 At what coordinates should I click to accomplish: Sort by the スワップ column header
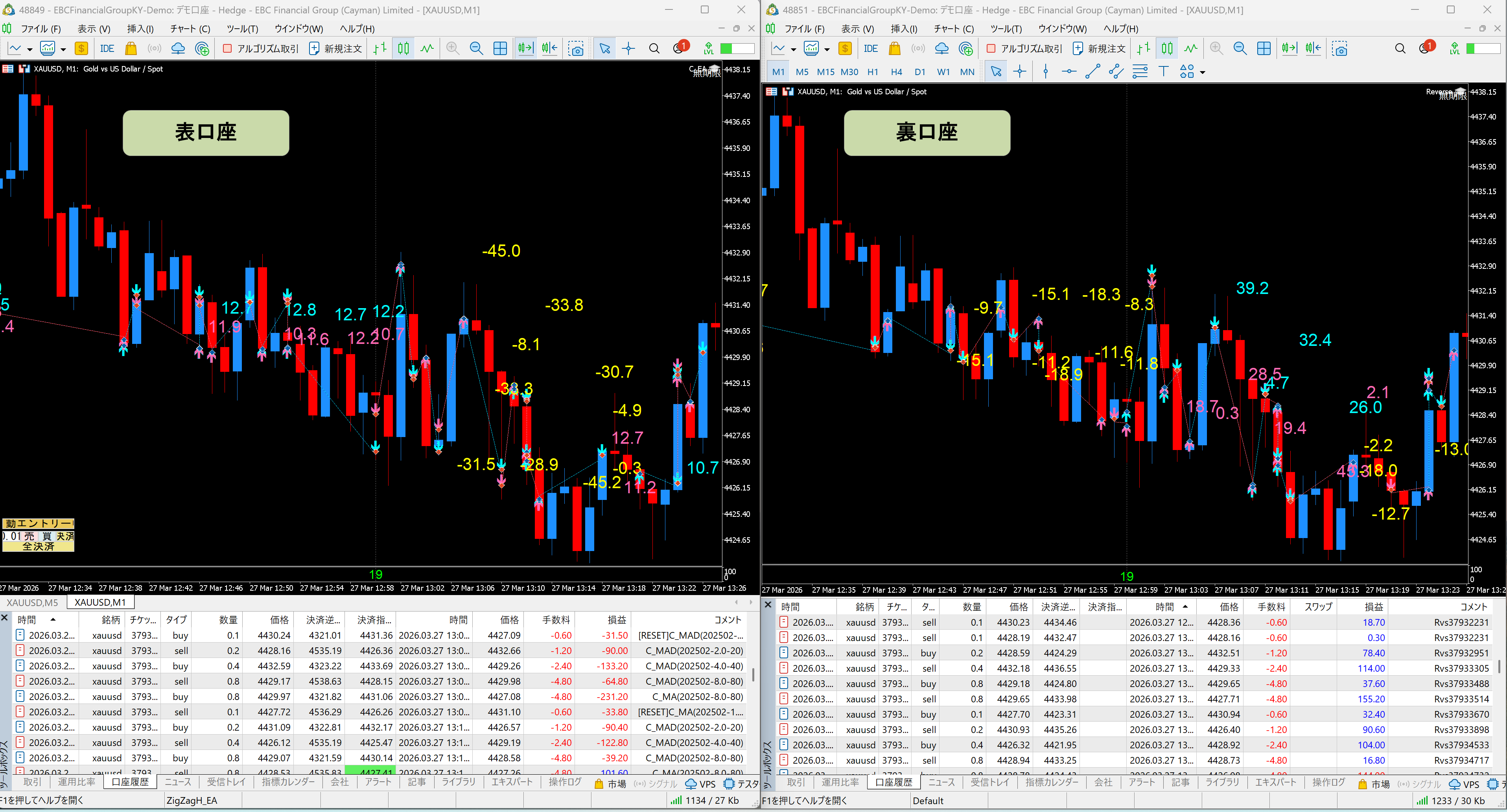tap(1317, 607)
